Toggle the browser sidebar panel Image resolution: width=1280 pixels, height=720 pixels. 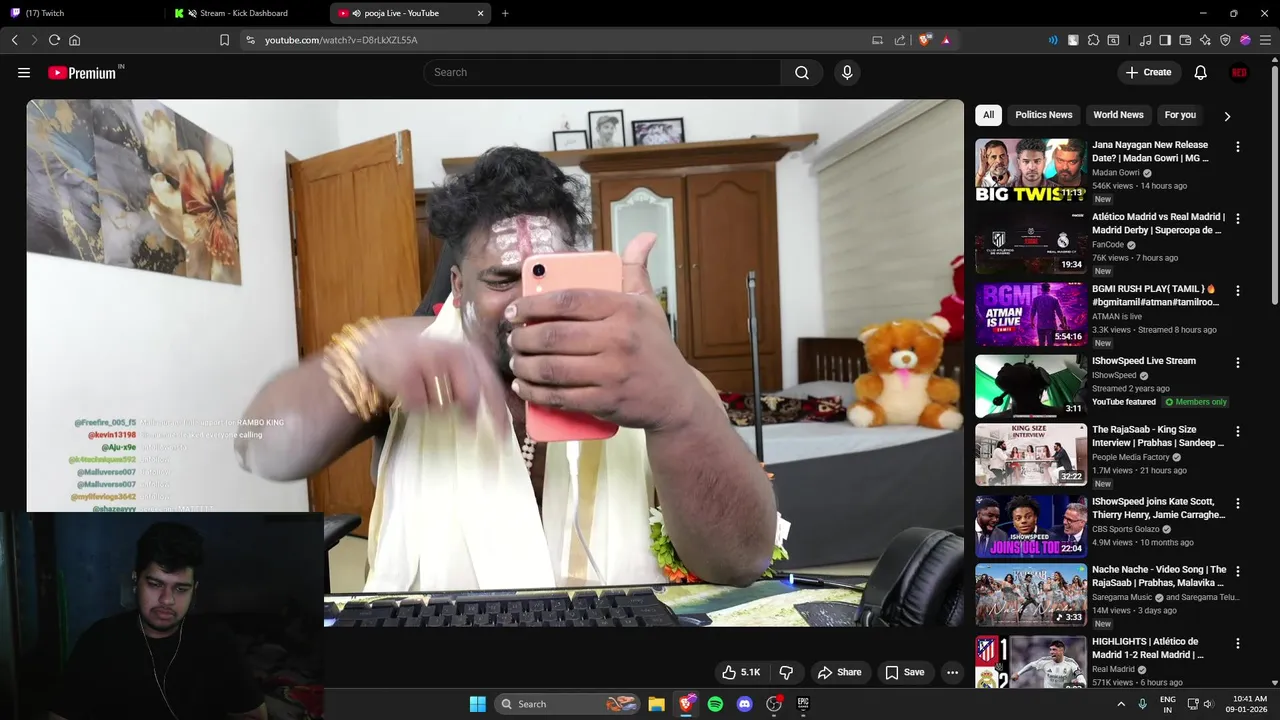[1165, 40]
